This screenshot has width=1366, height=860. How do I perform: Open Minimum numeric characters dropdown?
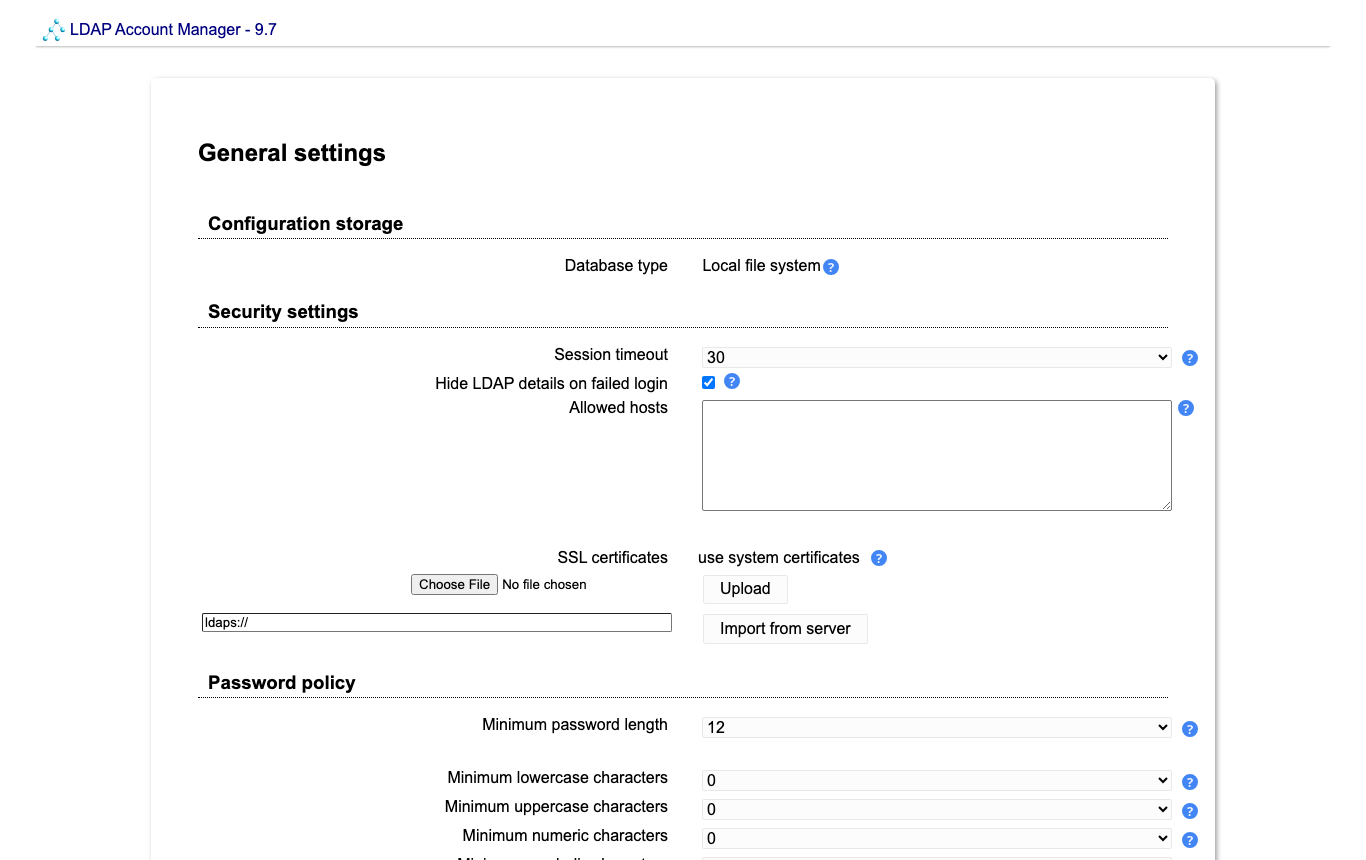coord(937,838)
